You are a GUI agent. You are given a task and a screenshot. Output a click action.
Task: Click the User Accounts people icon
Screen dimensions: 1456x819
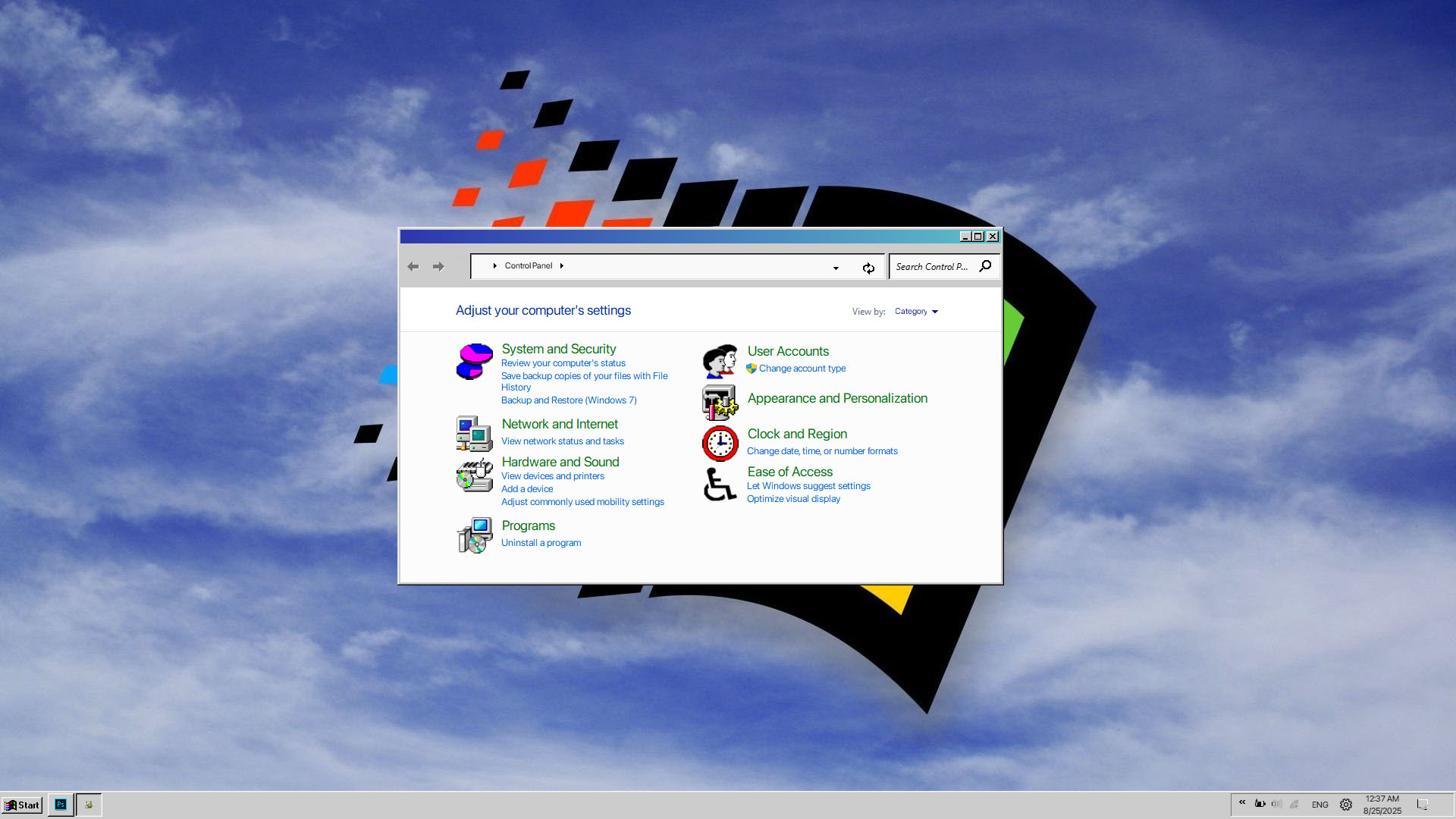pos(720,361)
